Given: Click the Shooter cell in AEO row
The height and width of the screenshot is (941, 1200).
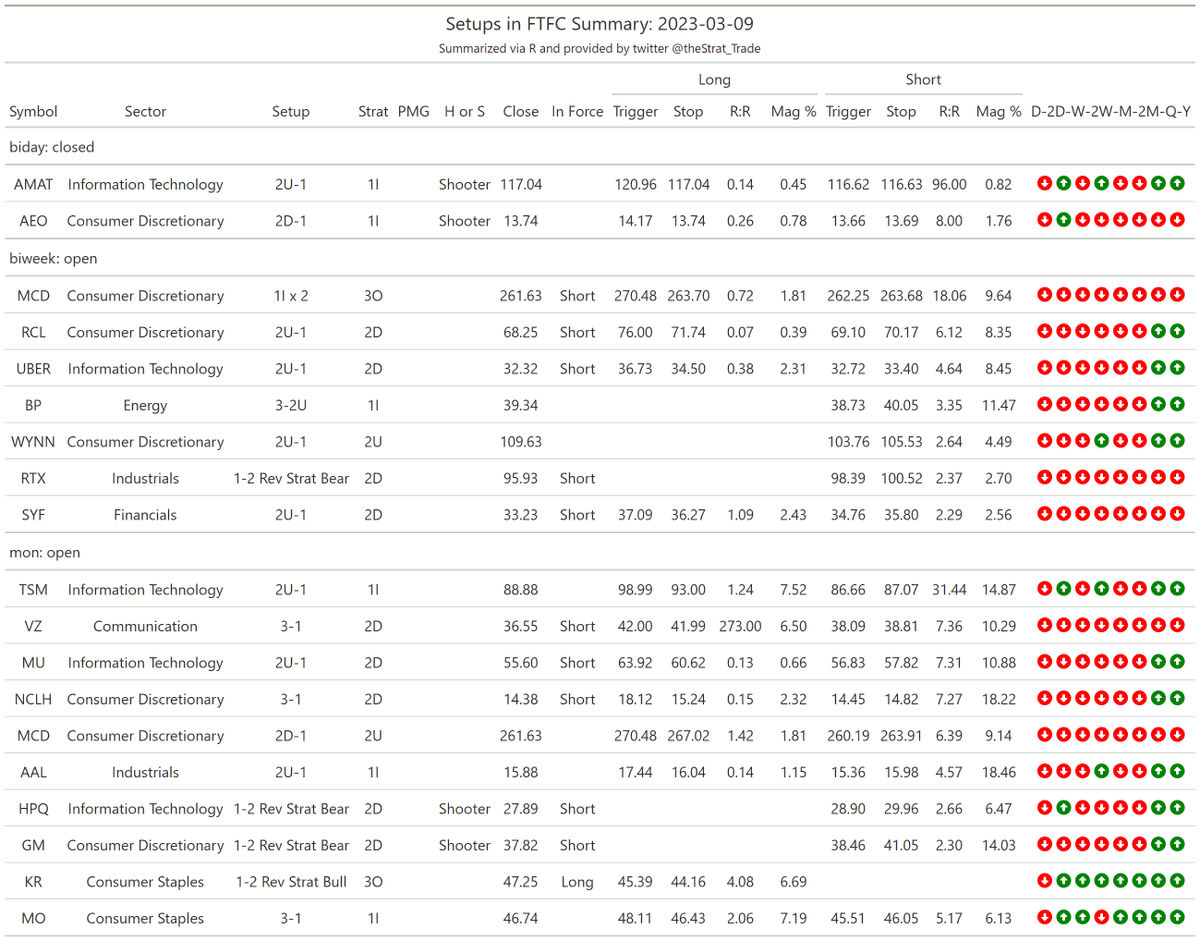Looking at the screenshot, I should pos(465,221).
